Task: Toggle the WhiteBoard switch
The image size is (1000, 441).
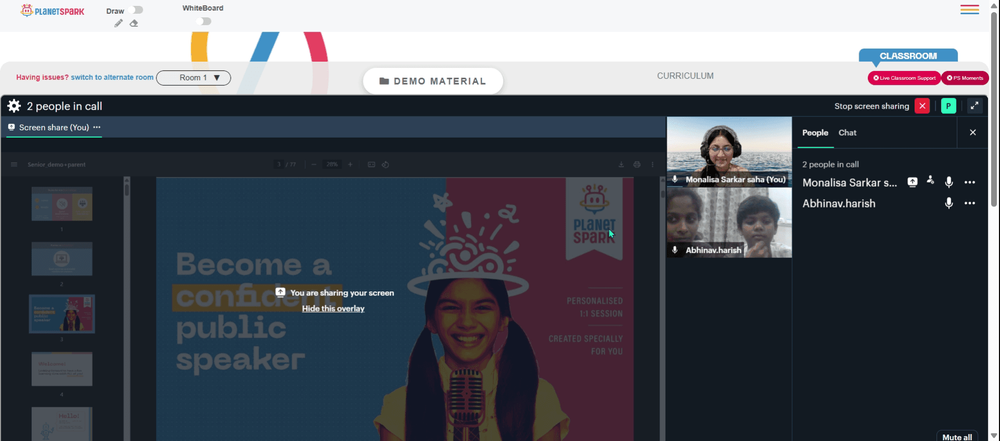Action: click(203, 21)
